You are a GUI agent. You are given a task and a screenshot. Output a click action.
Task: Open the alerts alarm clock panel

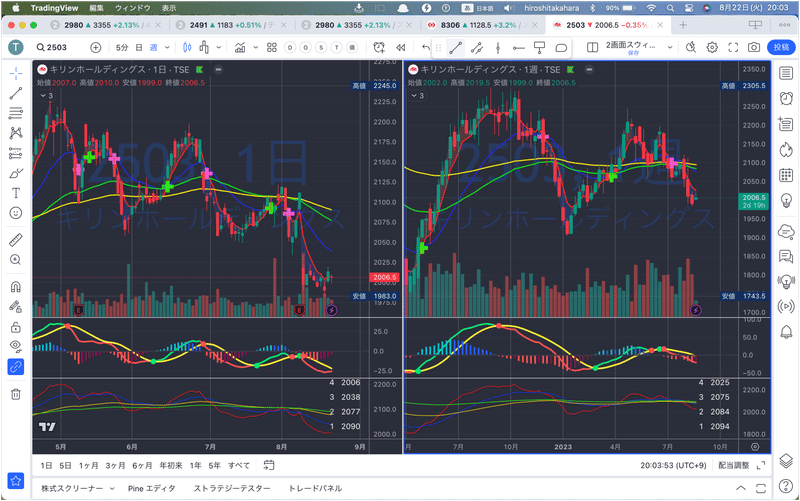786,98
